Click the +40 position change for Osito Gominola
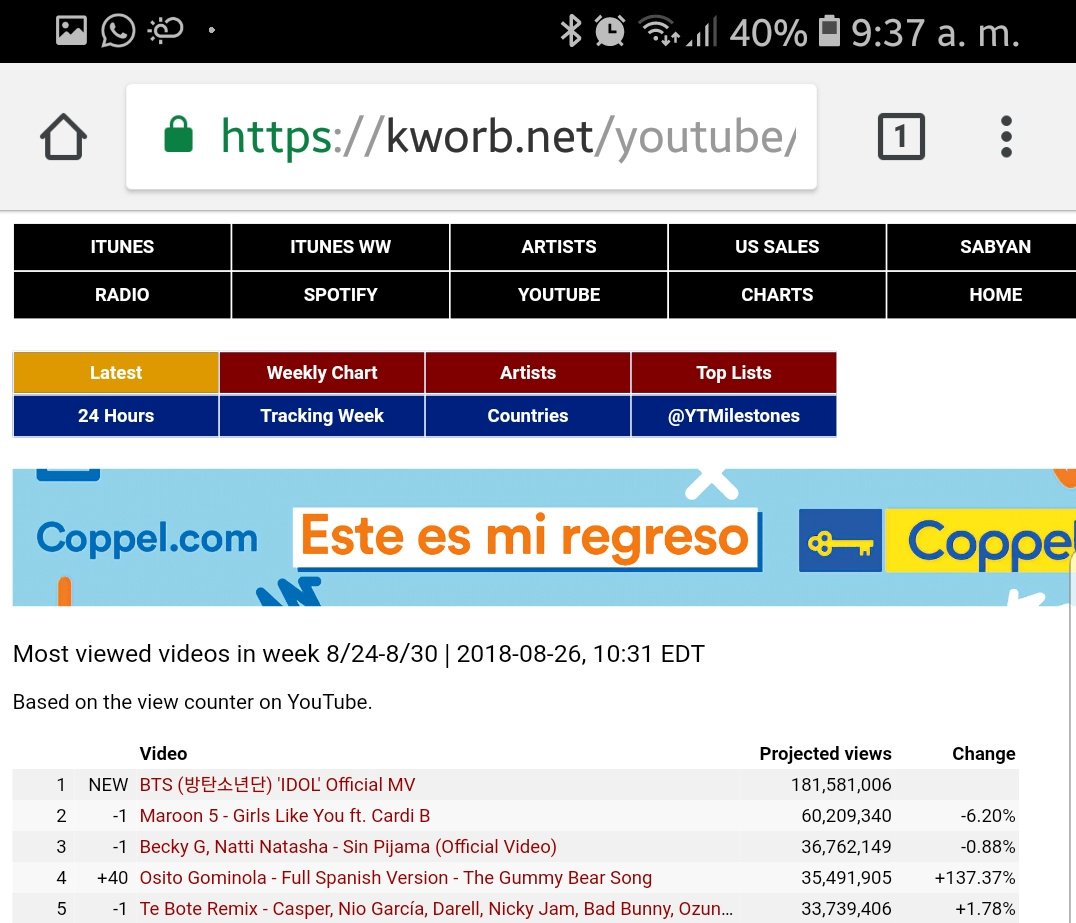 113,878
